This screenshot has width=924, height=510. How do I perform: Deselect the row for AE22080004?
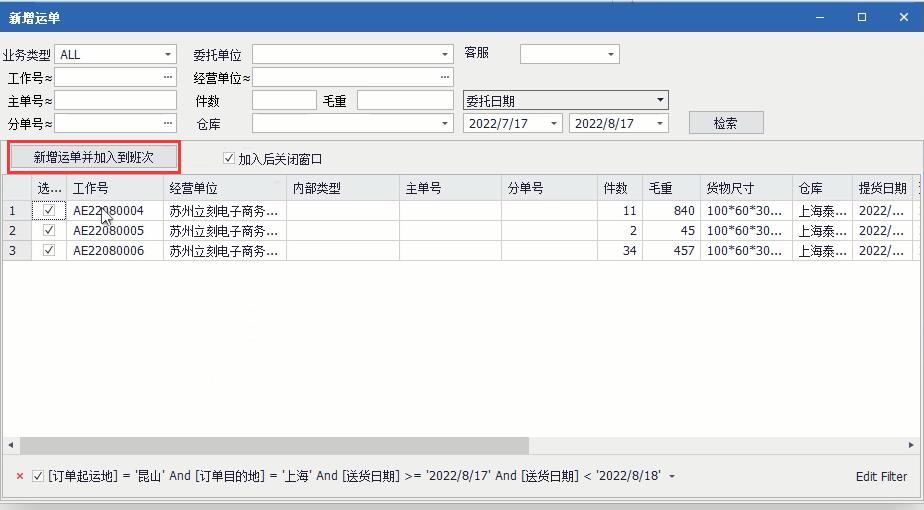coord(49,211)
